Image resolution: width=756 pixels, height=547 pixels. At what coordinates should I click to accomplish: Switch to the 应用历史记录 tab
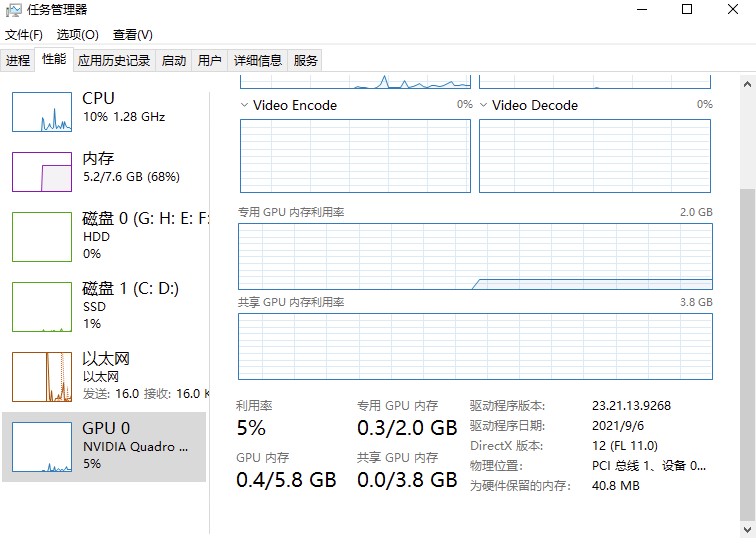click(114, 60)
